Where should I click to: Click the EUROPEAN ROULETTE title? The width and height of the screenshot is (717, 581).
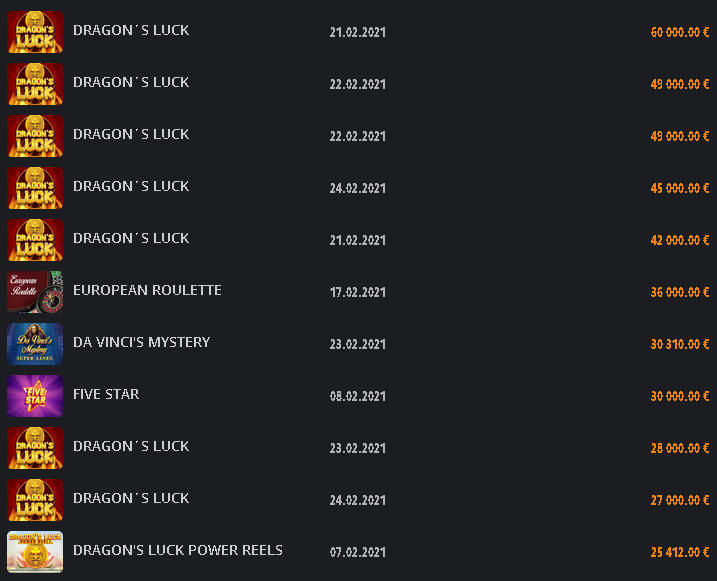pos(147,290)
